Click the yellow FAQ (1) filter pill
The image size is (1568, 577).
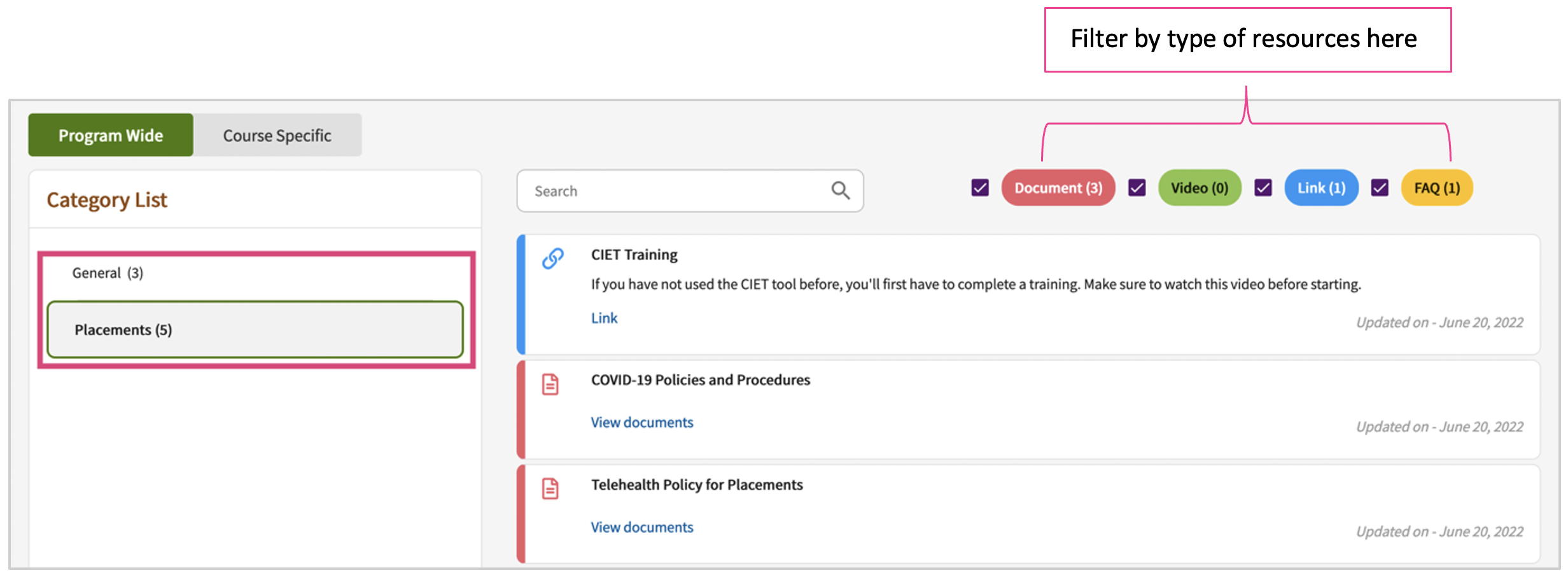[1437, 188]
